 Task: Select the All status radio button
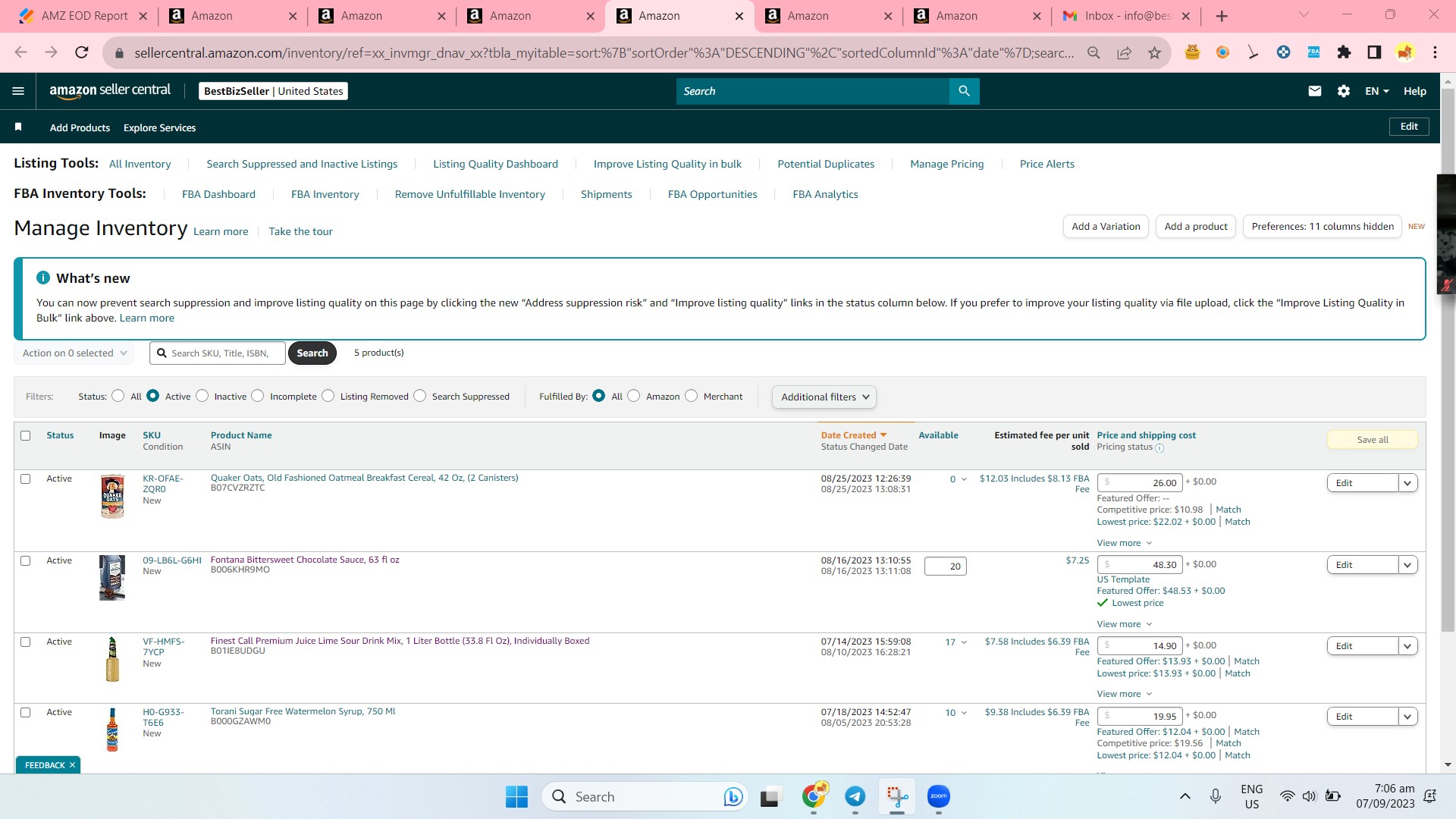[118, 396]
